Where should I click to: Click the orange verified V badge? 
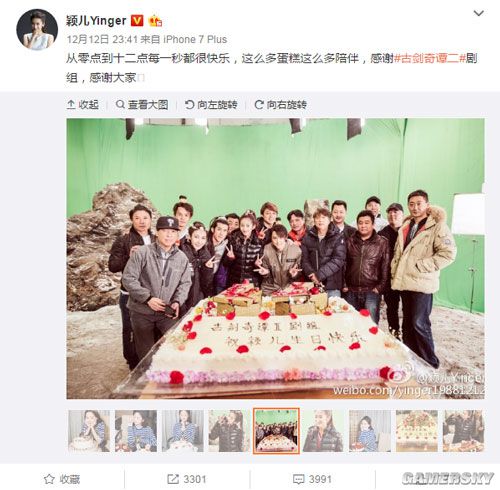[x=137, y=21]
